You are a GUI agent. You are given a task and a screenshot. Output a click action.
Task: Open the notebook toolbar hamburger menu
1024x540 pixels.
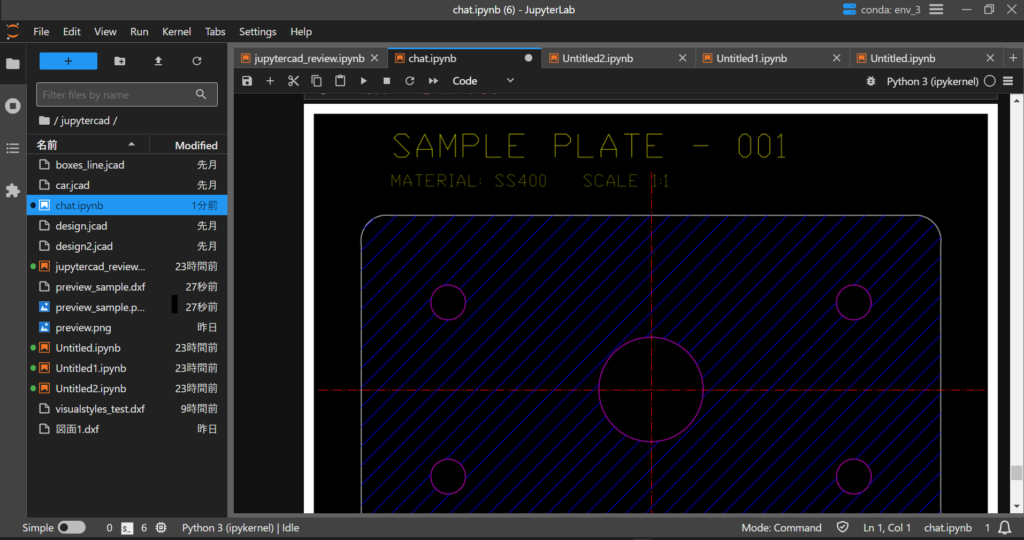pyautogui.click(x=1008, y=81)
